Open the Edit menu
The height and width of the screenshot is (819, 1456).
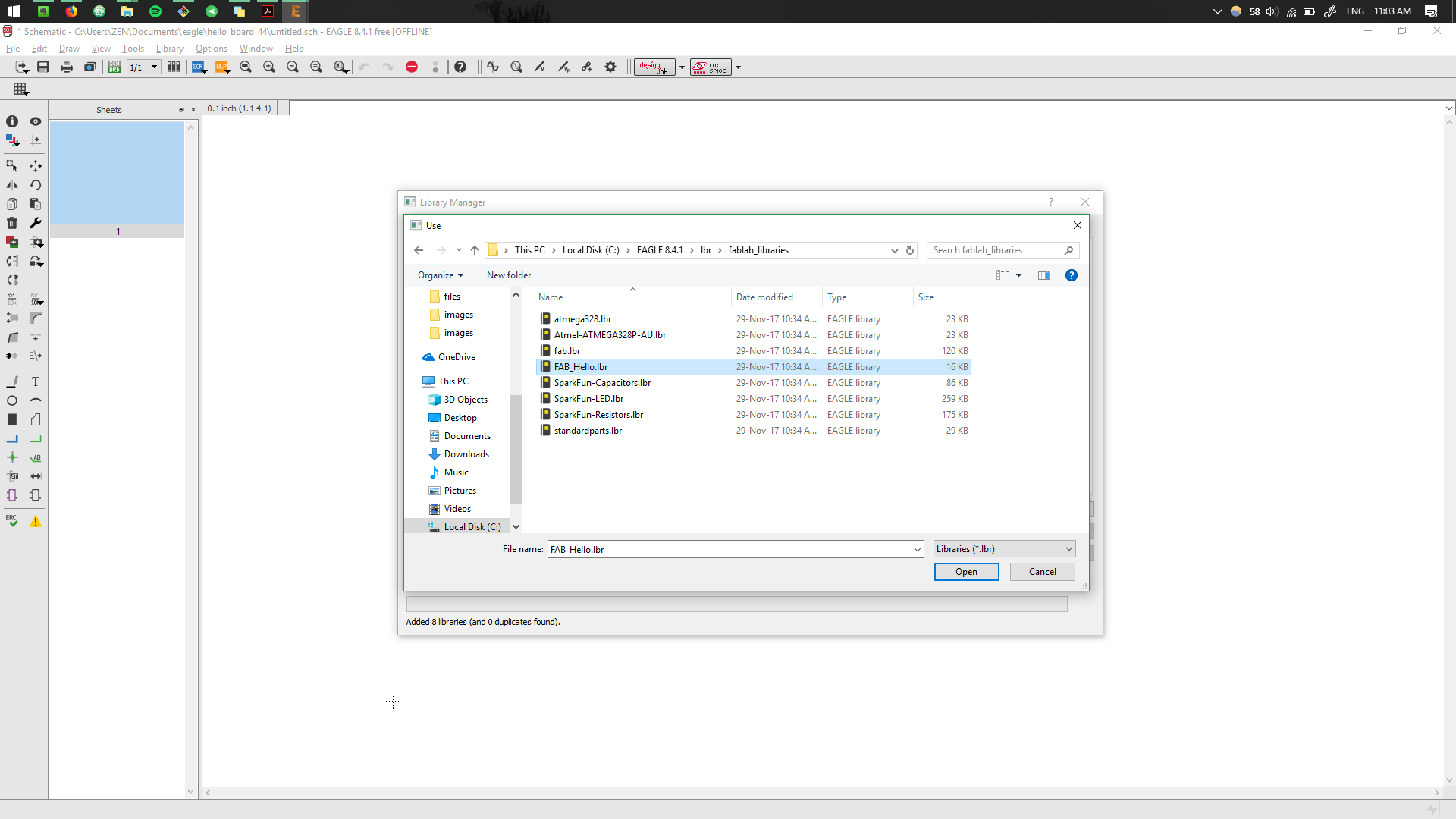[39, 49]
